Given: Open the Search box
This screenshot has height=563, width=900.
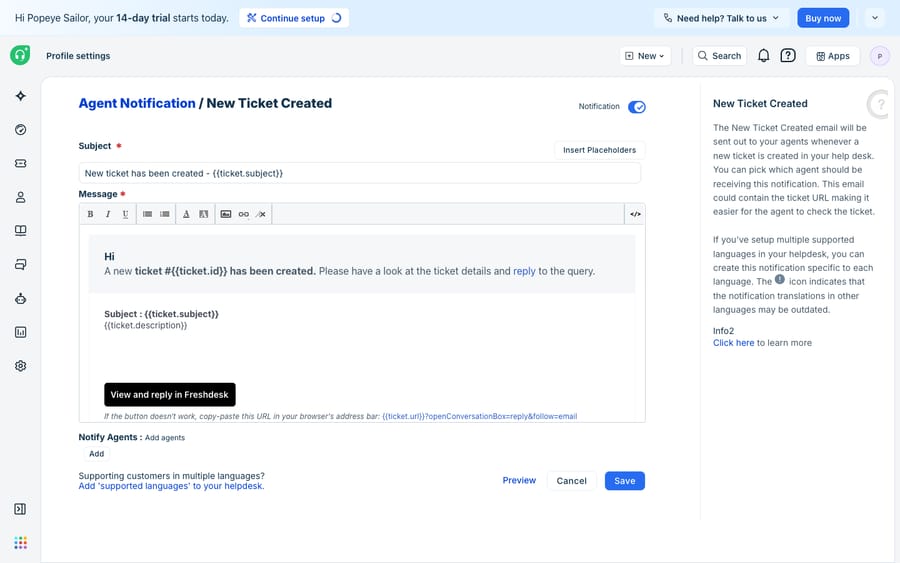Looking at the screenshot, I should [x=720, y=56].
